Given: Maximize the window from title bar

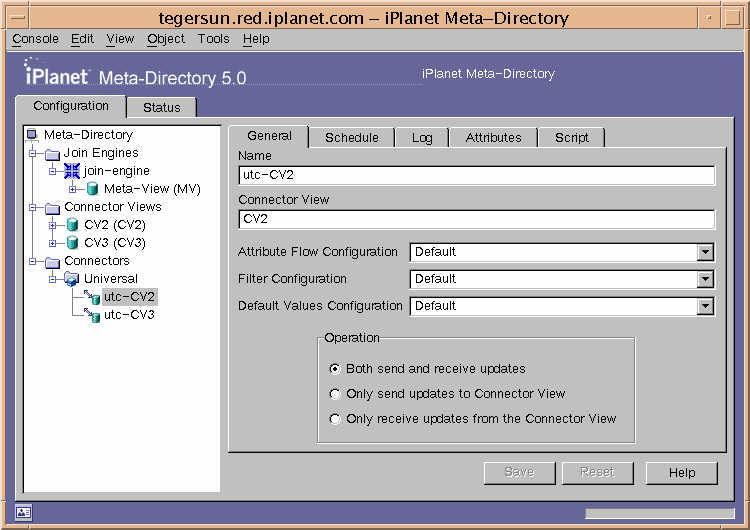Looking at the screenshot, I should [x=732, y=18].
